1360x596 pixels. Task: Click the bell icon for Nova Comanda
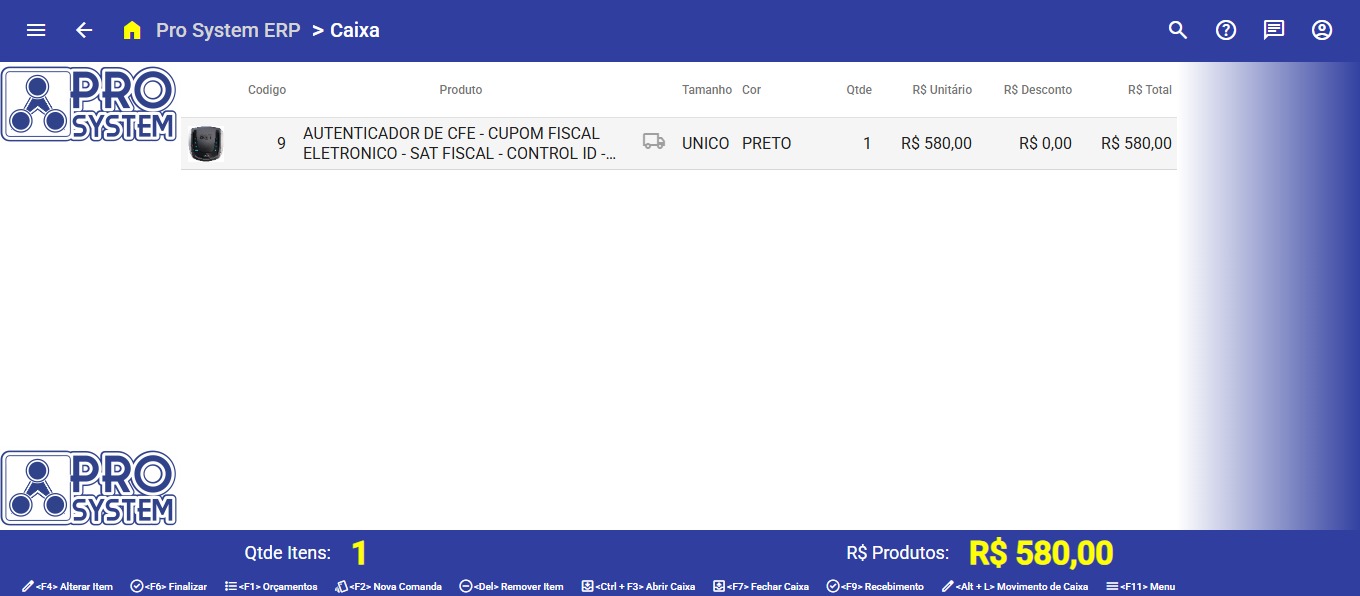[343, 586]
